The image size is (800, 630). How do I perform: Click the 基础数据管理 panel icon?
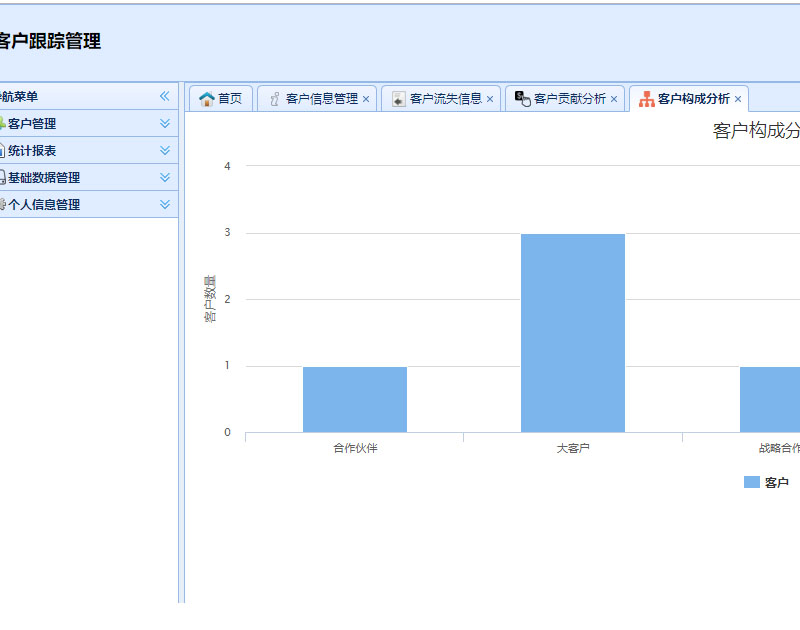click(x=3, y=178)
